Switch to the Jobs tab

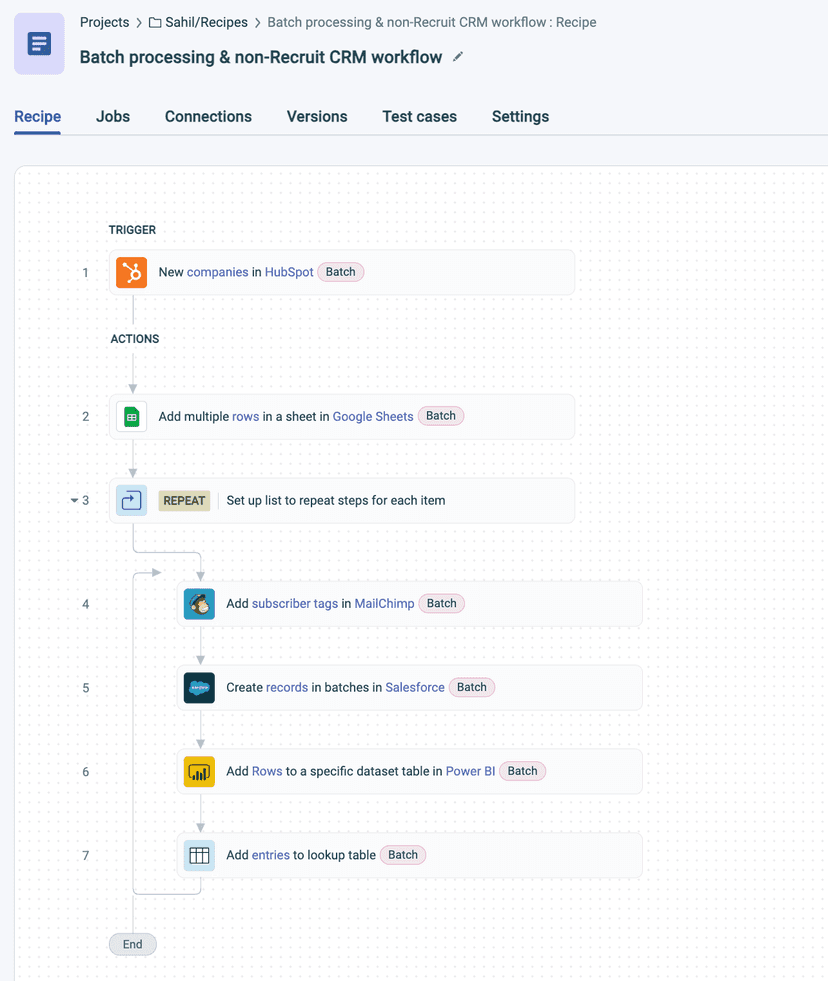coord(112,116)
